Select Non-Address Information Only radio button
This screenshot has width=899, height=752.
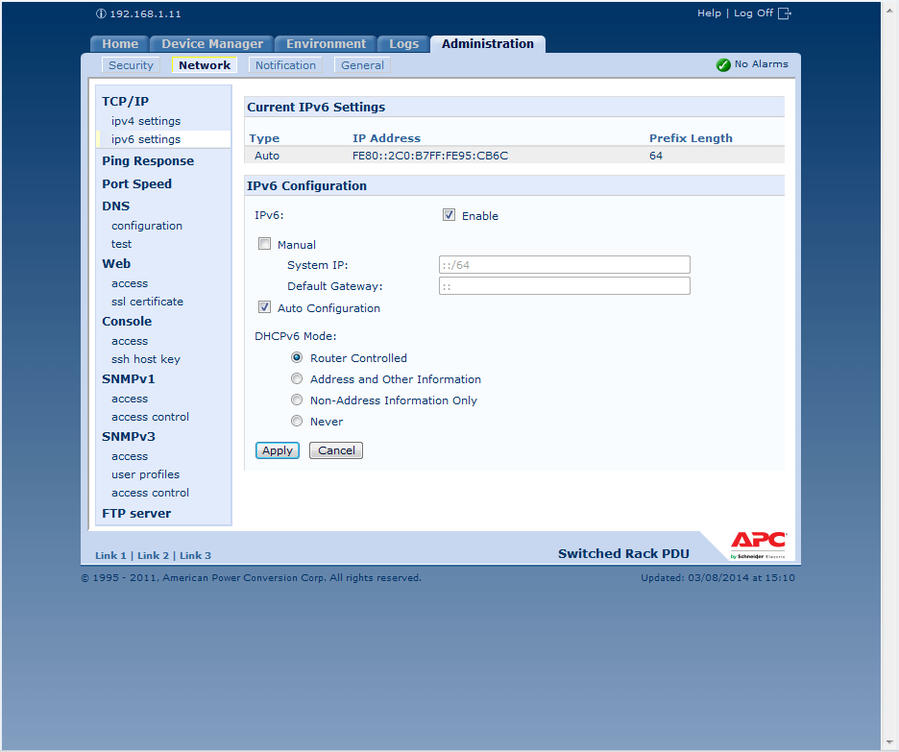click(x=297, y=400)
